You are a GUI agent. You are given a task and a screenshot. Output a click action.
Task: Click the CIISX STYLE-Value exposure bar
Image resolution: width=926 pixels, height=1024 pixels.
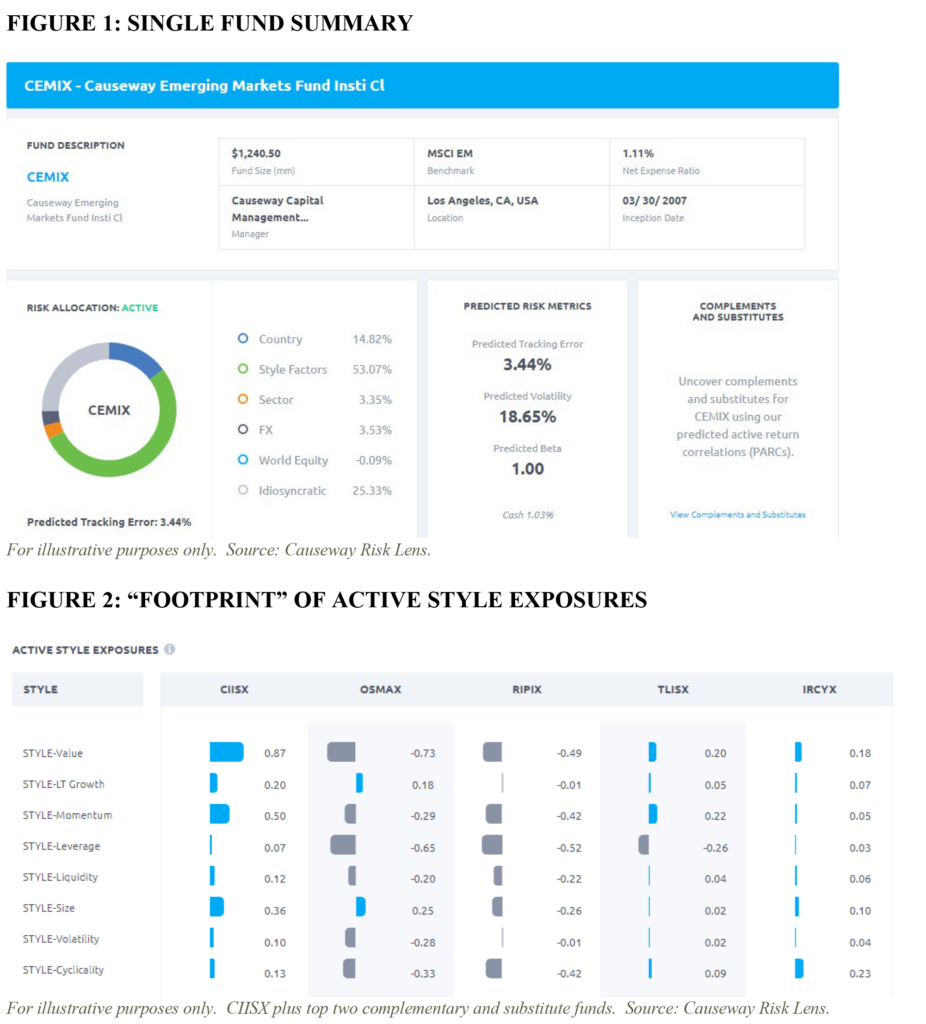[x=227, y=752]
